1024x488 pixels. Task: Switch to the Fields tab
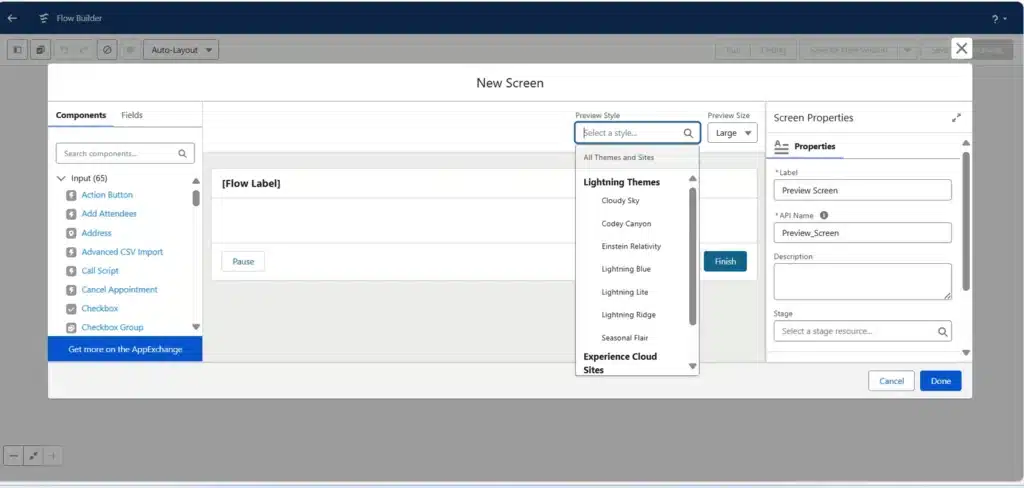pos(132,115)
